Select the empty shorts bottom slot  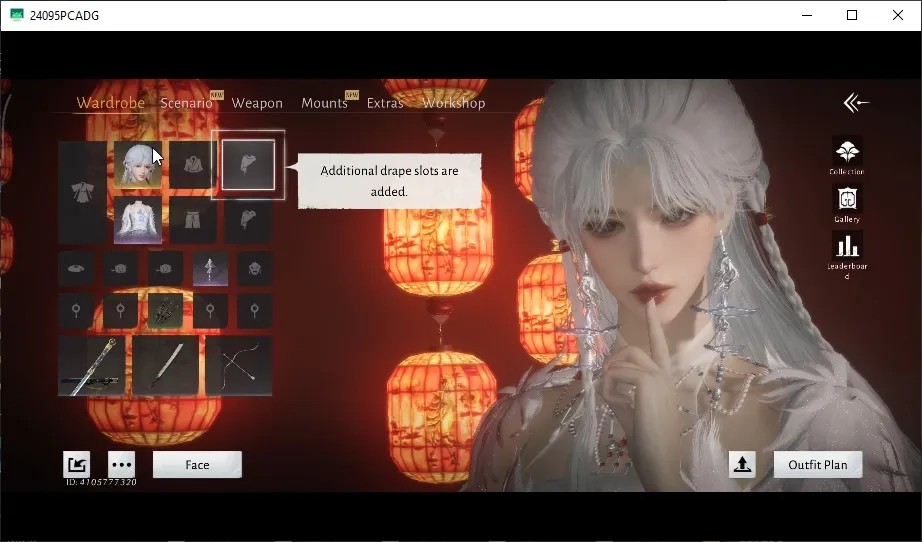tap(192, 220)
